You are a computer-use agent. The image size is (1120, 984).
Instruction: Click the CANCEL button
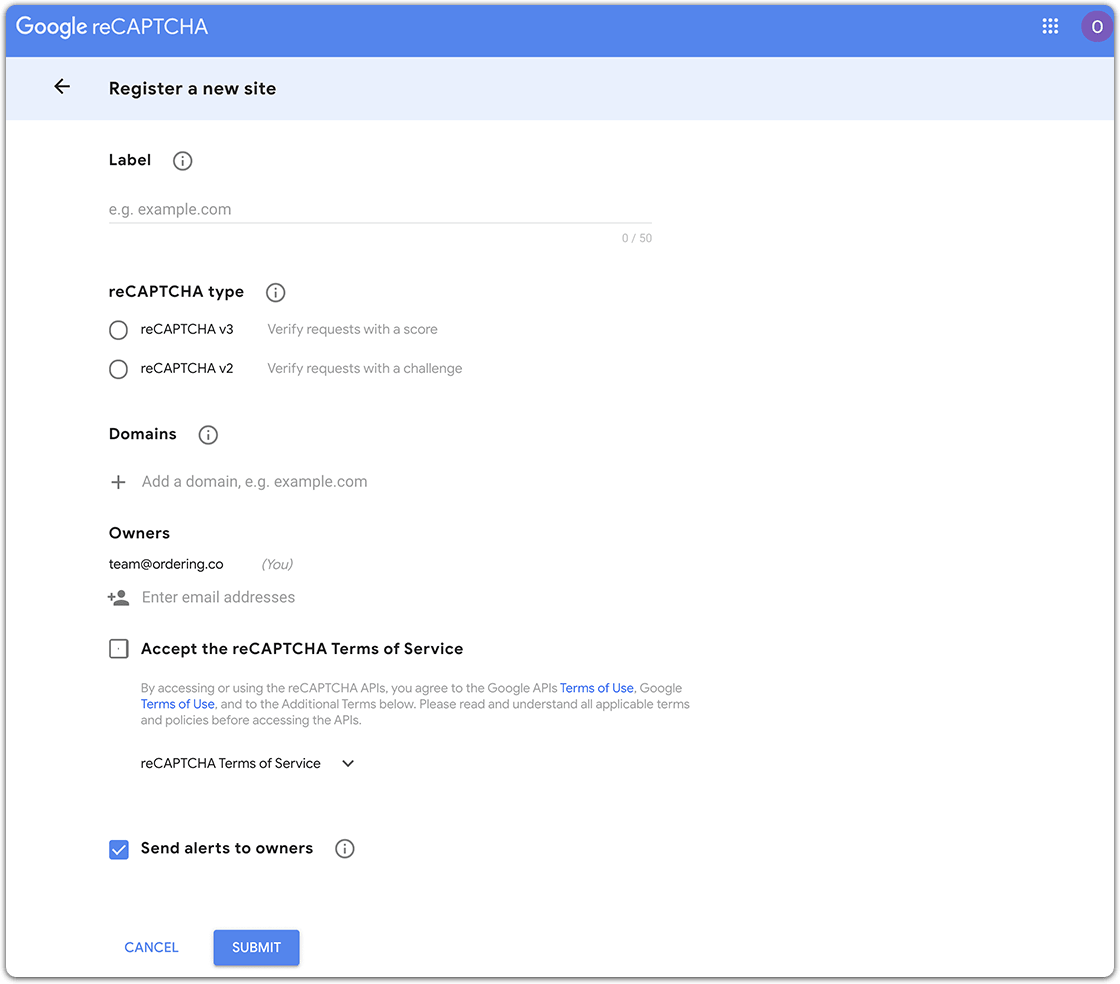pos(151,948)
